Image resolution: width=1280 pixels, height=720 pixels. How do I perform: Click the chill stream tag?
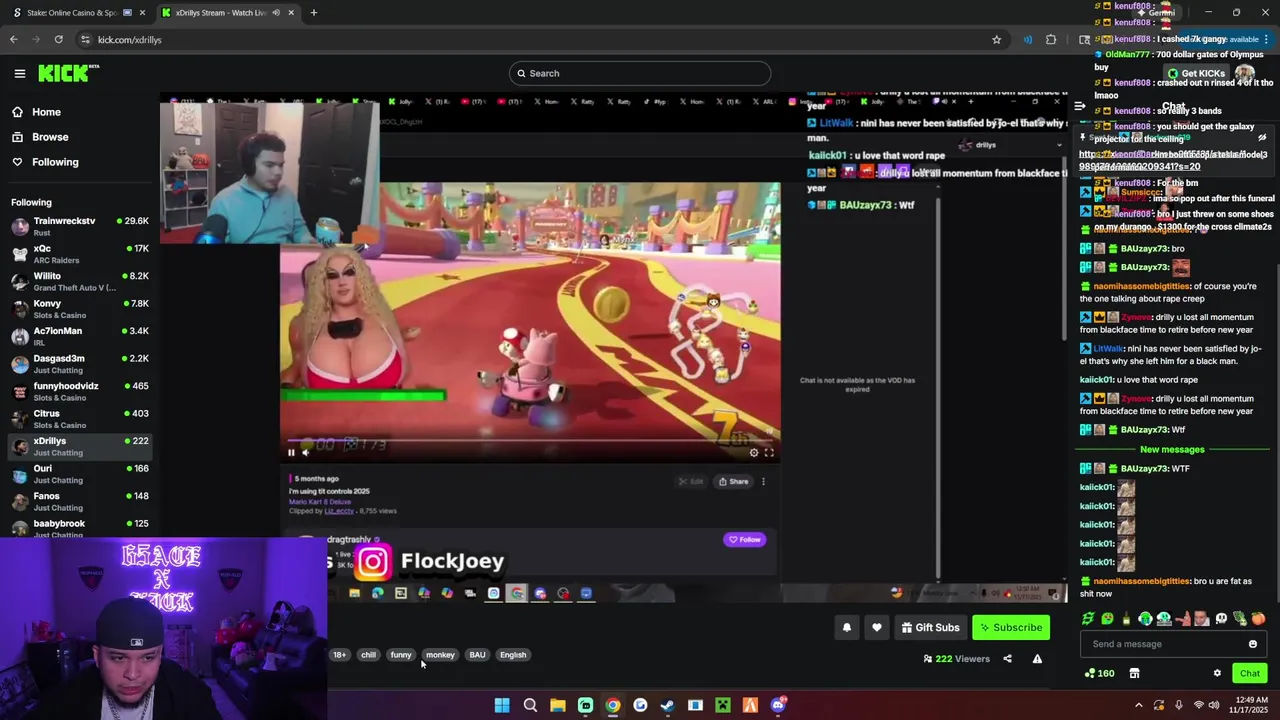(368, 655)
